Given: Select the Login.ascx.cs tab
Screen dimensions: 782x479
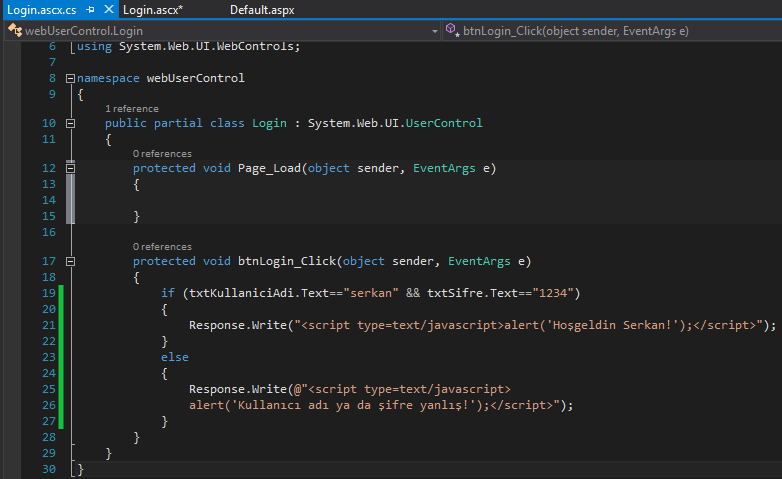Looking at the screenshot, I should click(x=42, y=10).
